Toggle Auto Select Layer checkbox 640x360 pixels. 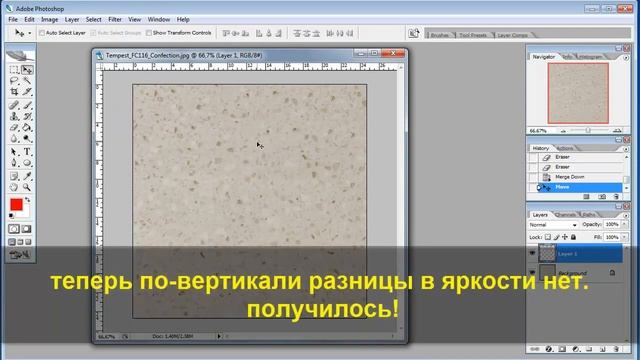[x=42, y=33]
